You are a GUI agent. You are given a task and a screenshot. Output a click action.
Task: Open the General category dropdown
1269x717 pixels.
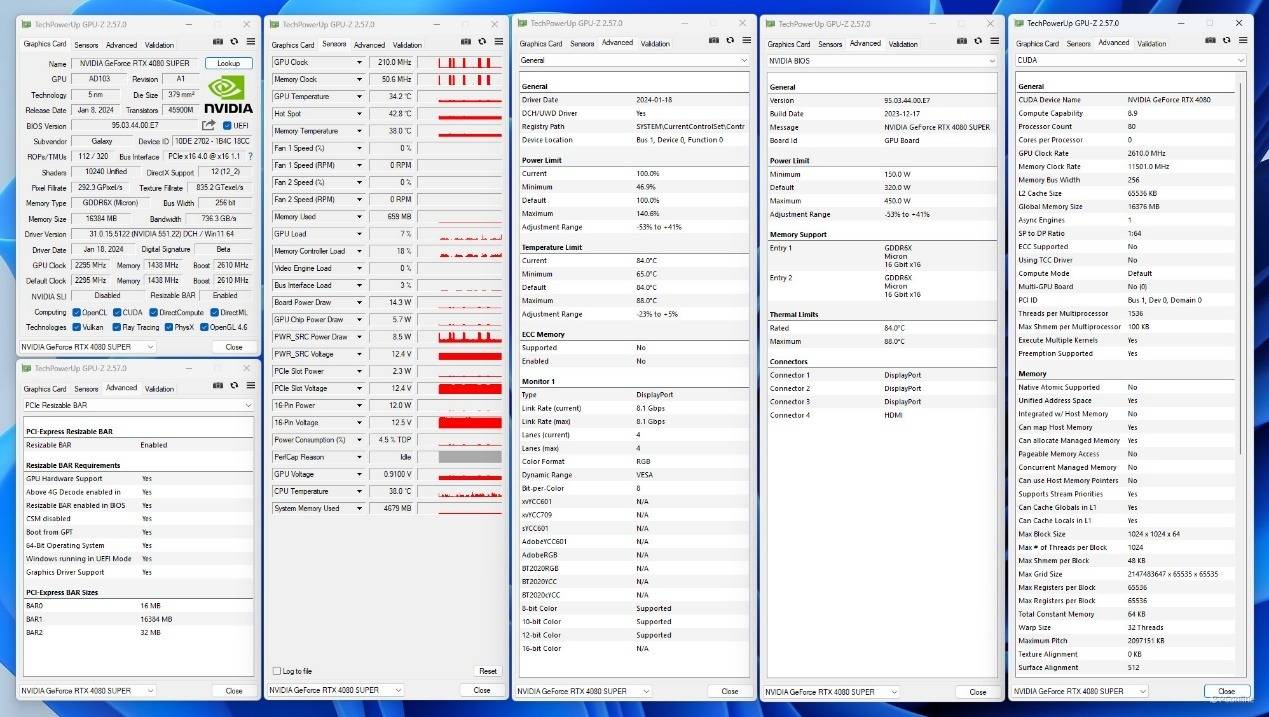click(x=634, y=60)
